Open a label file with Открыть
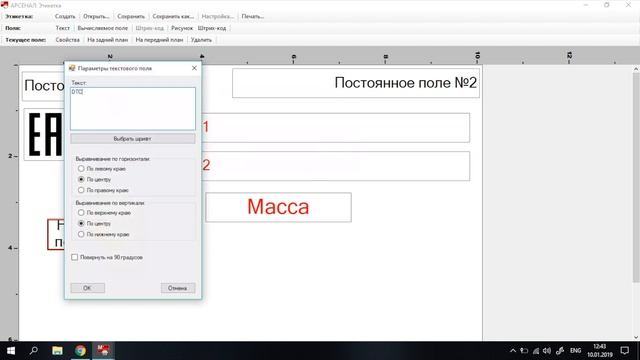Image resolution: width=640 pixels, height=360 pixels. [x=96, y=16]
